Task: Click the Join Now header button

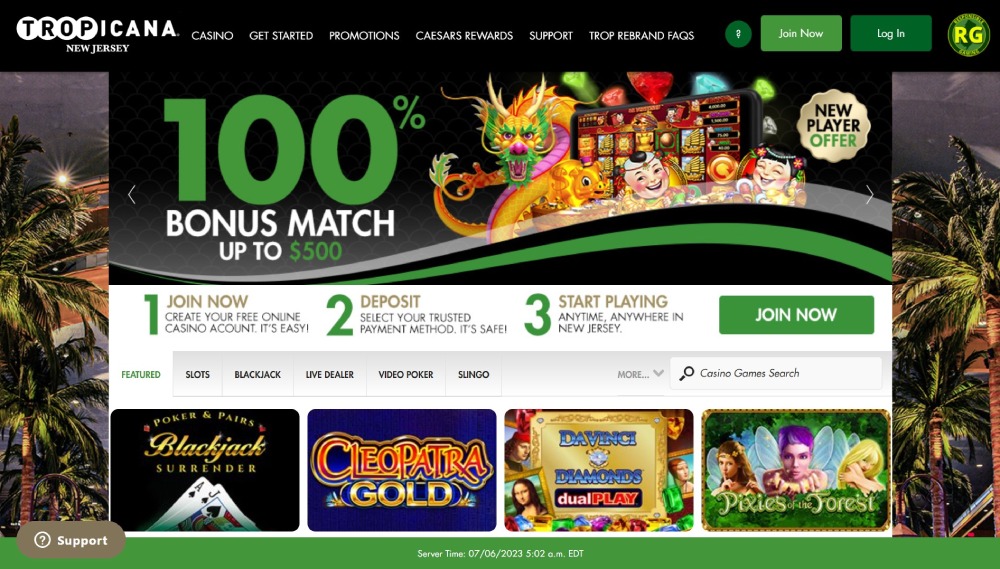Action: 801,33
